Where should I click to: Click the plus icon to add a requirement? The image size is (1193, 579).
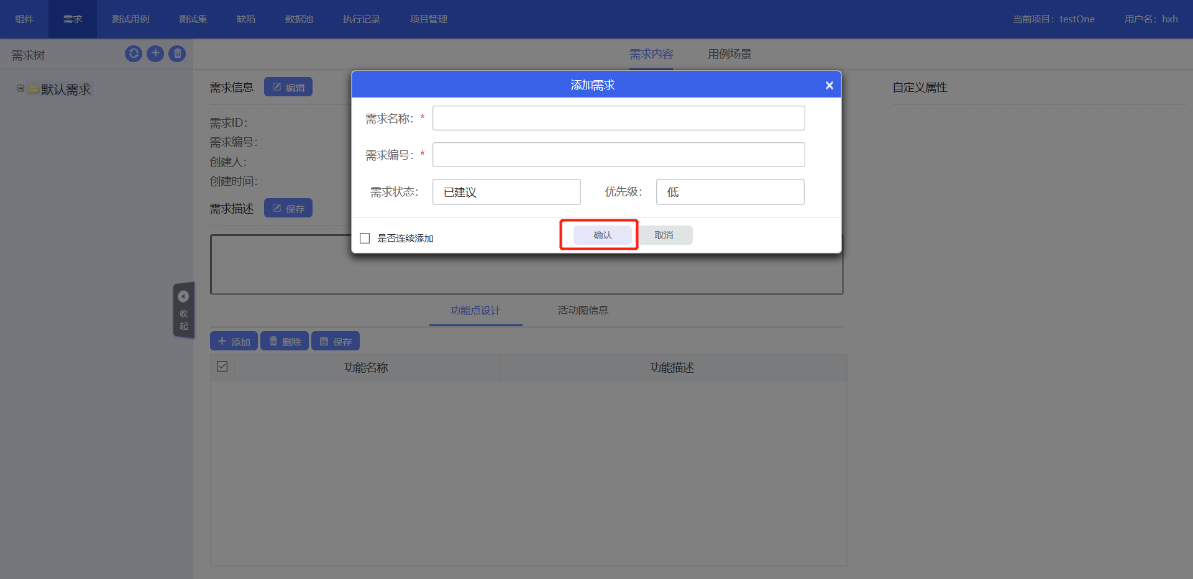155,54
